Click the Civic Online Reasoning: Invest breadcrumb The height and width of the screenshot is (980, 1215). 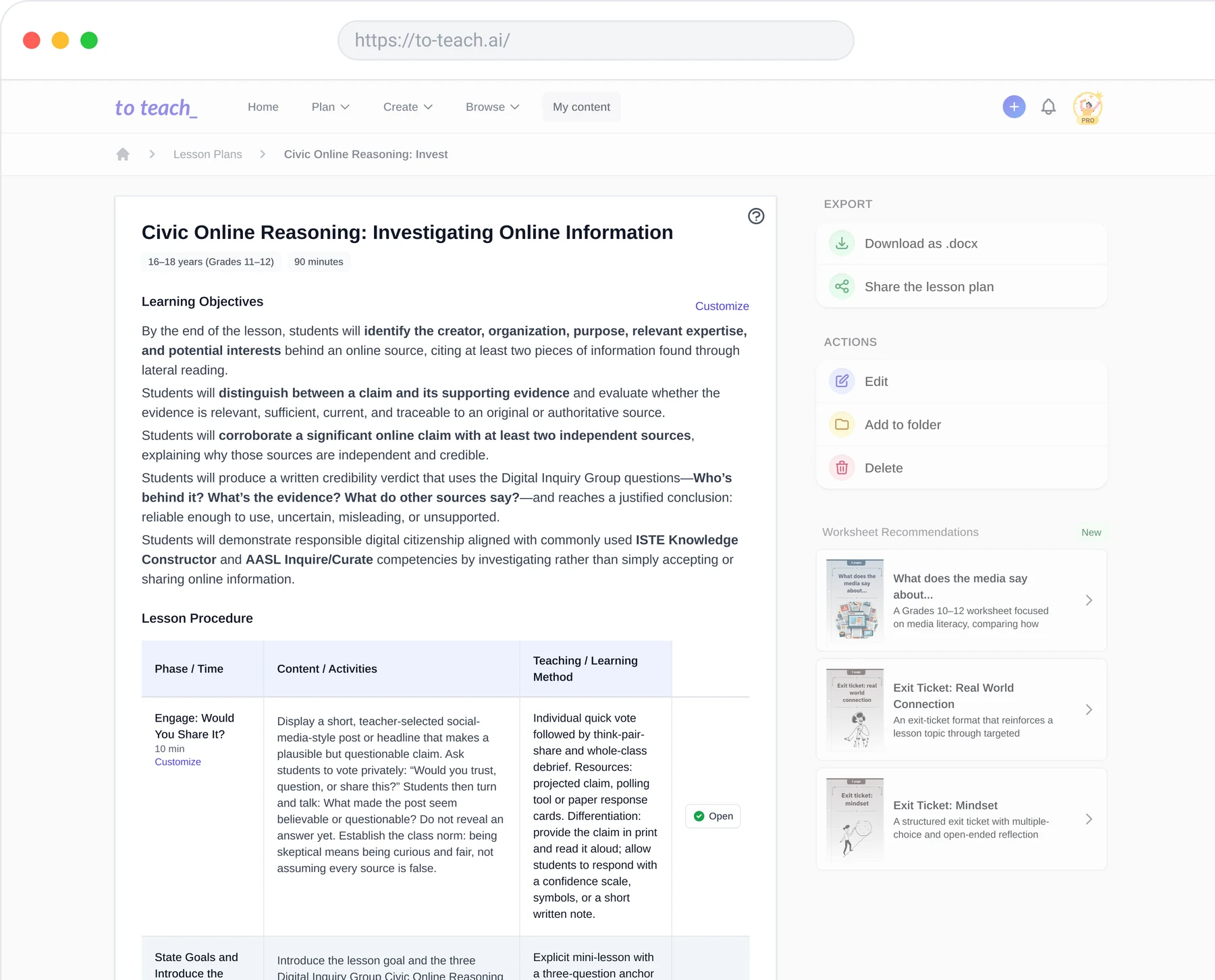tap(365, 155)
